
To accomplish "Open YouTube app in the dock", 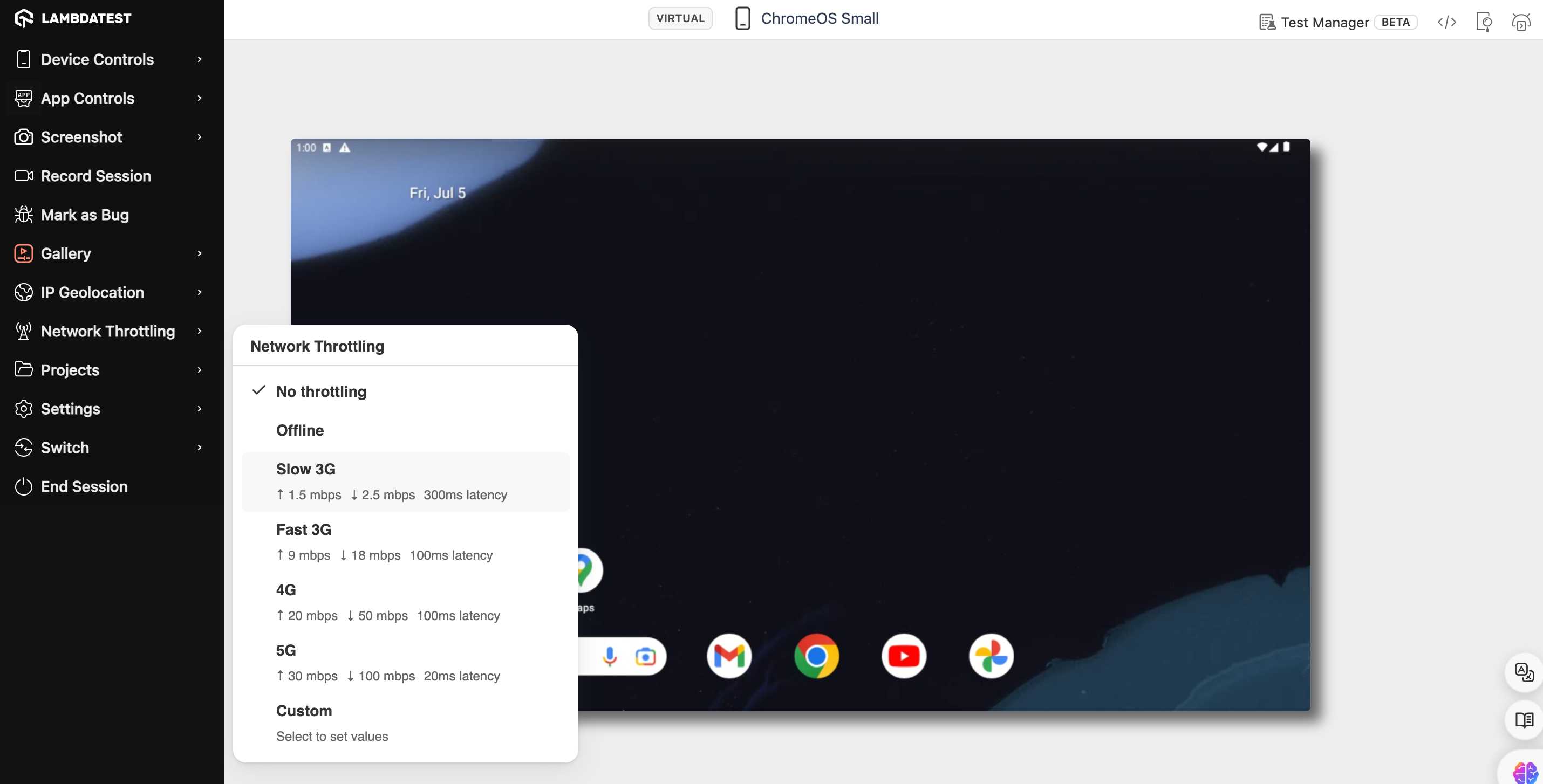I will [x=904, y=656].
